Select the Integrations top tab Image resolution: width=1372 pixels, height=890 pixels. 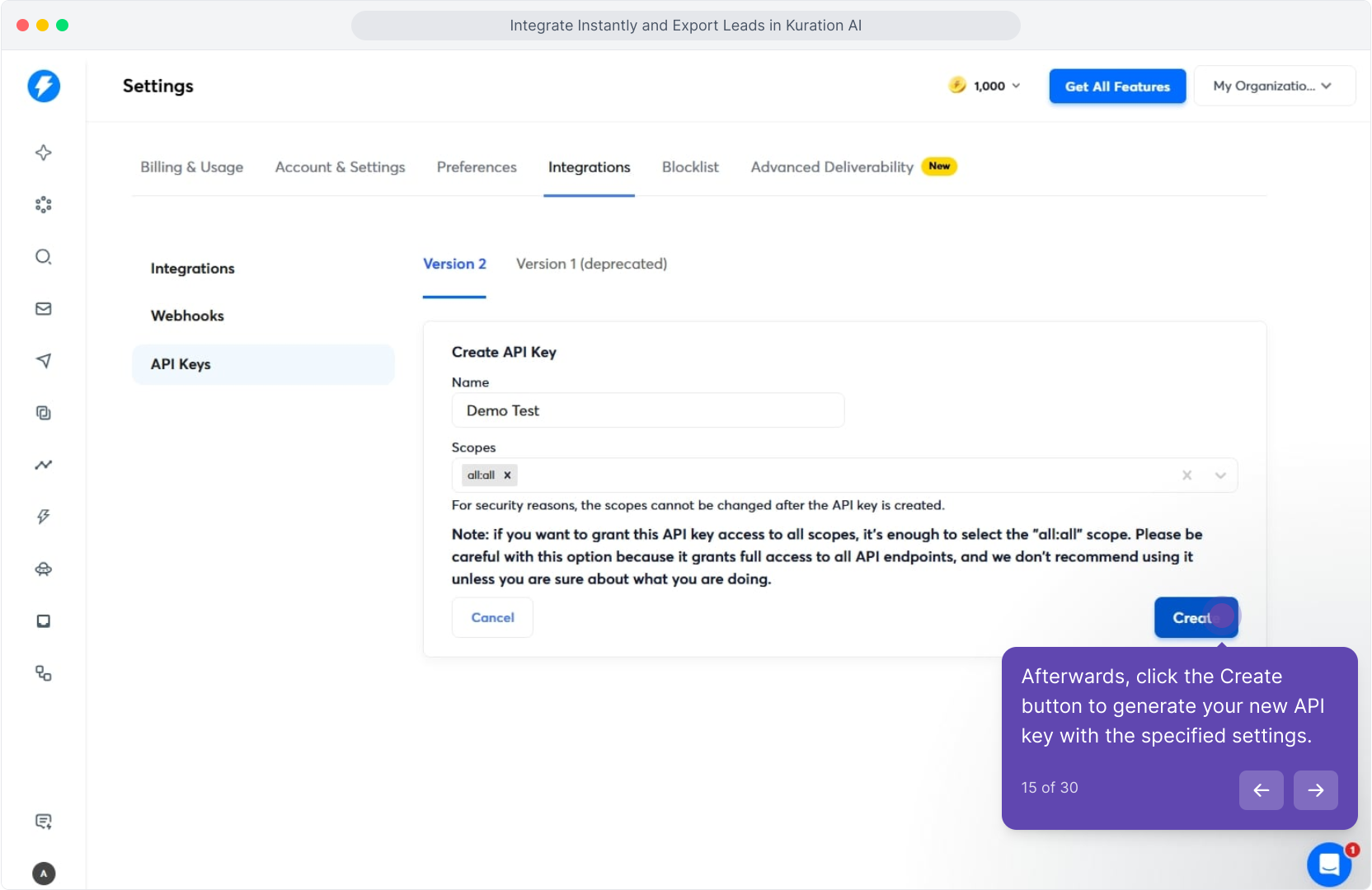(x=590, y=167)
